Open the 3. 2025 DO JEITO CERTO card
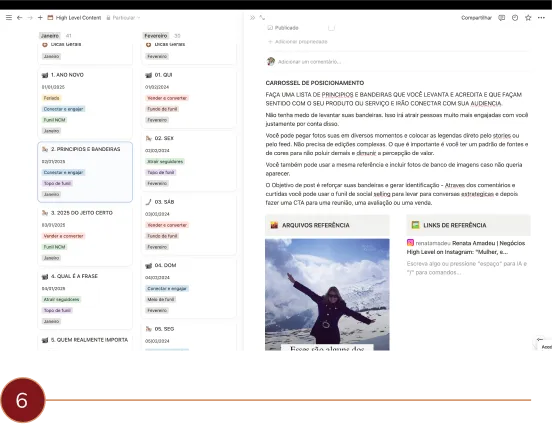Screen dimensions: 552x424 (85, 235)
